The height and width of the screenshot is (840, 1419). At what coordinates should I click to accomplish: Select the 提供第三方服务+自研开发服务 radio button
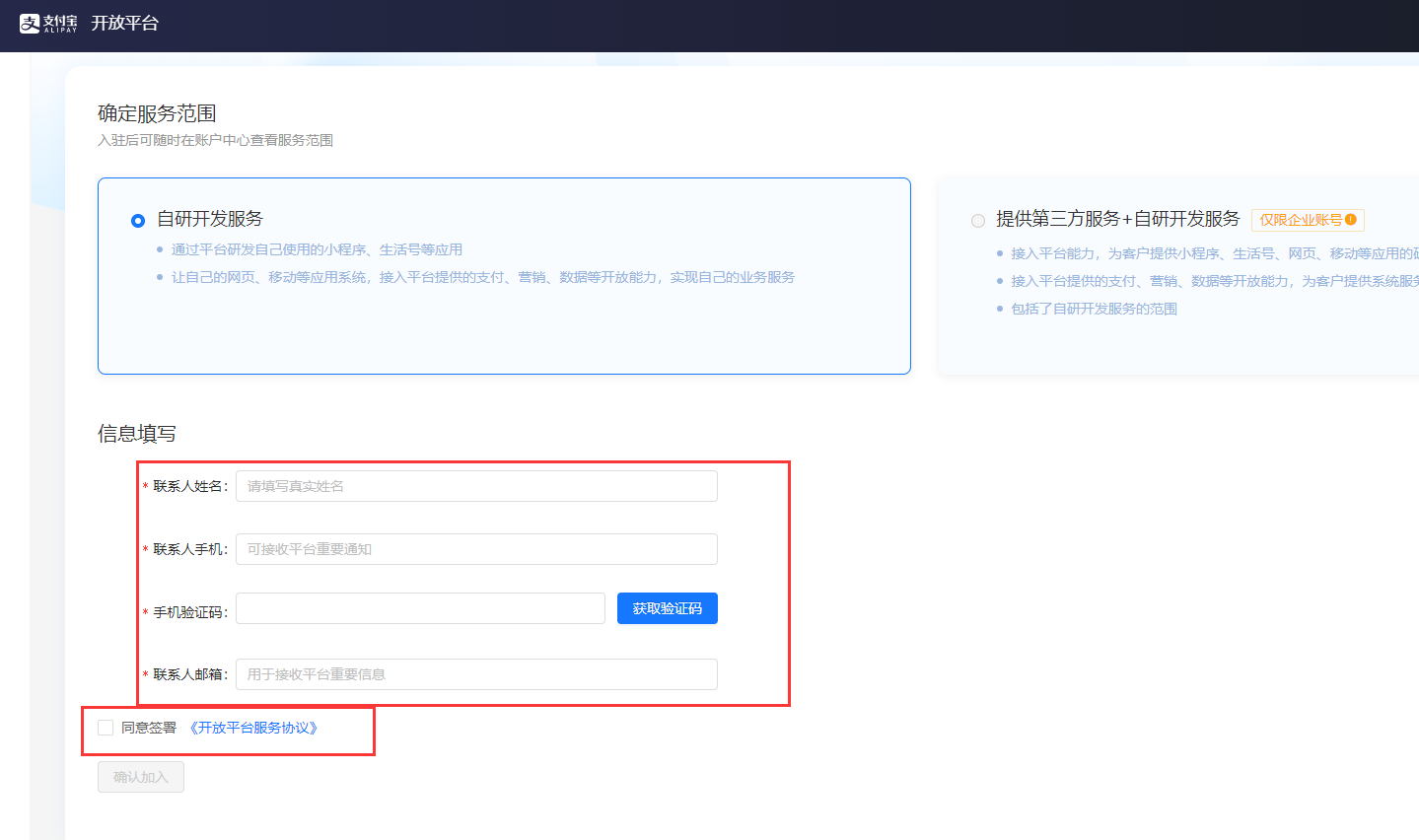(x=978, y=221)
